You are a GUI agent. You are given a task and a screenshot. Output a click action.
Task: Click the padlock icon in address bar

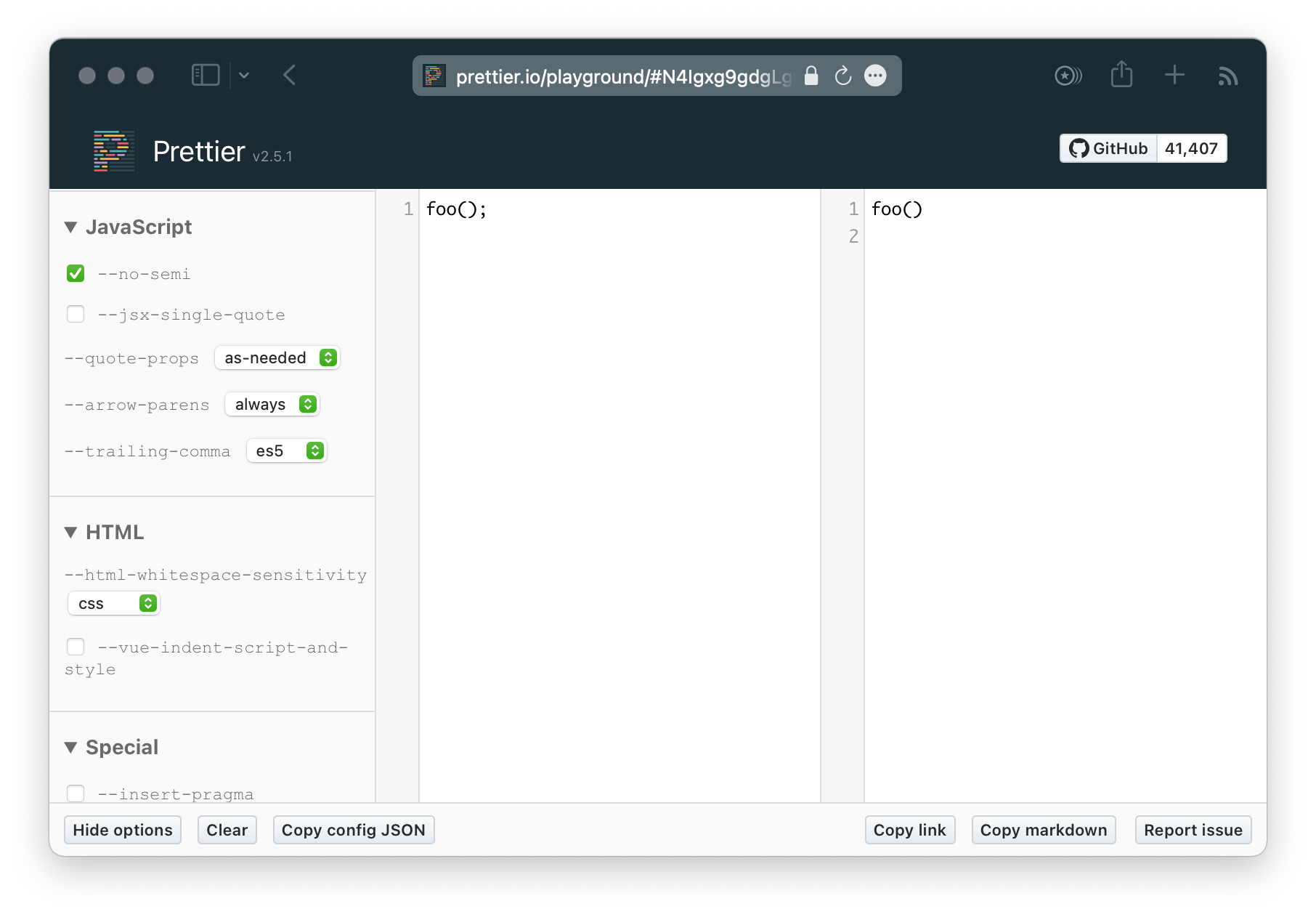pyautogui.click(x=812, y=76)
